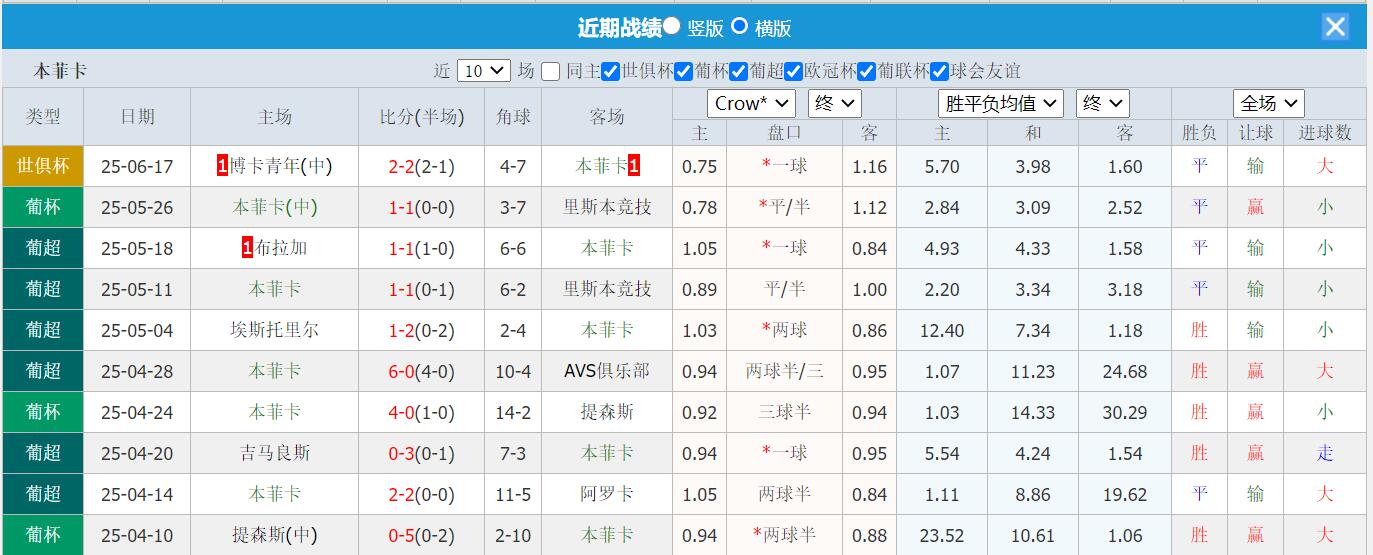Open the 6-0 score link for the AVS俱乐部 match
1373x555 pixels.
point(402,371)
